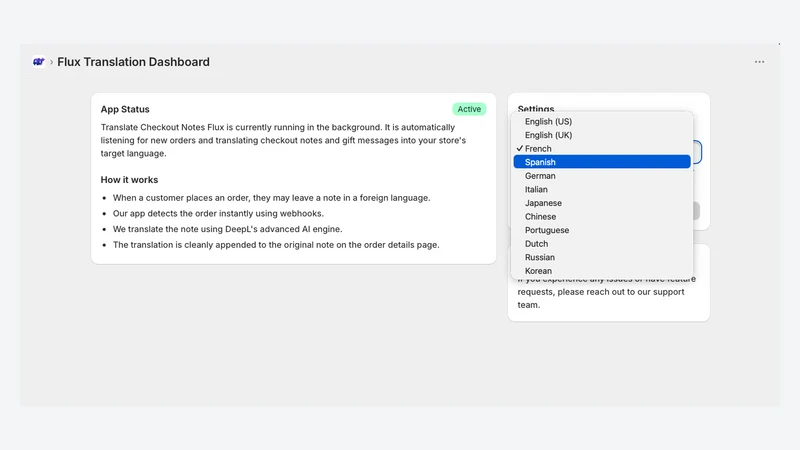The height and width of the screenshot is (450, 800).
Task: Click the Active status badge
Action: click(469, 109)
